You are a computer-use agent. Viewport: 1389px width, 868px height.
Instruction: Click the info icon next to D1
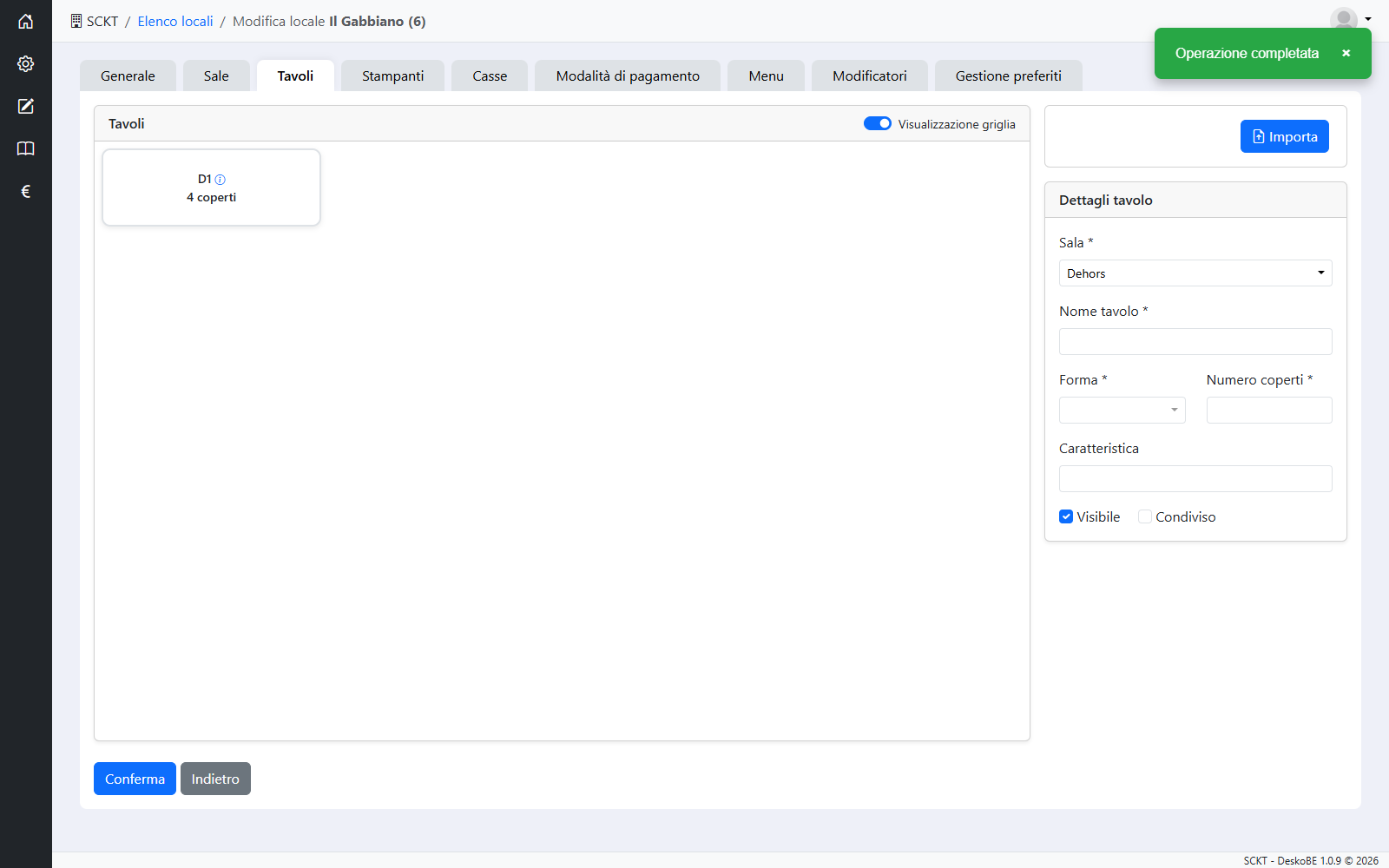click(x=221, y=180)
